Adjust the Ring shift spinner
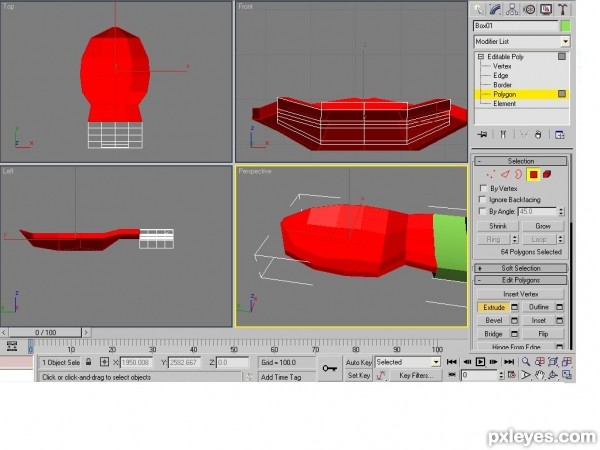This screenshot has height=450, width=600. pyautogui.click(x=515, y=240)
